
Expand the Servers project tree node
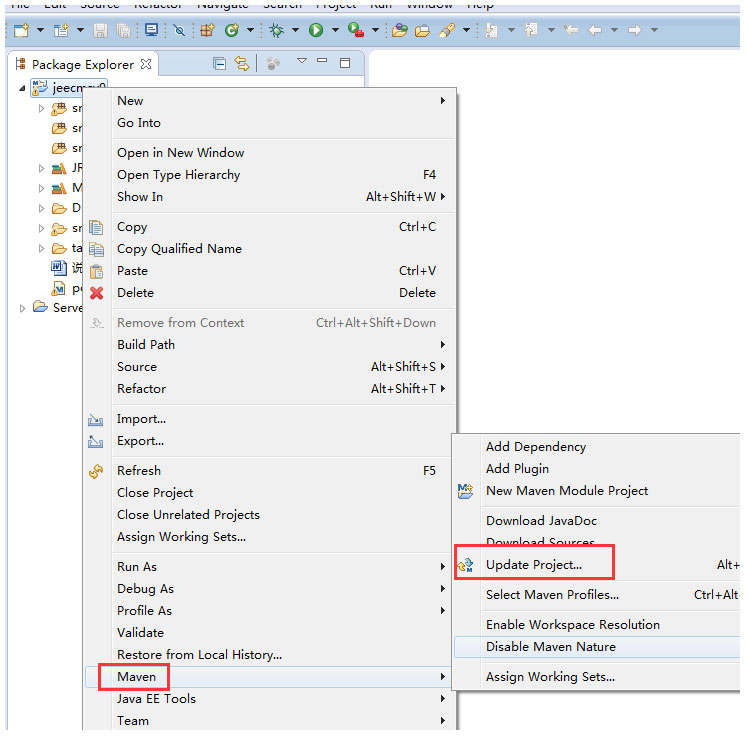[23, 308]
